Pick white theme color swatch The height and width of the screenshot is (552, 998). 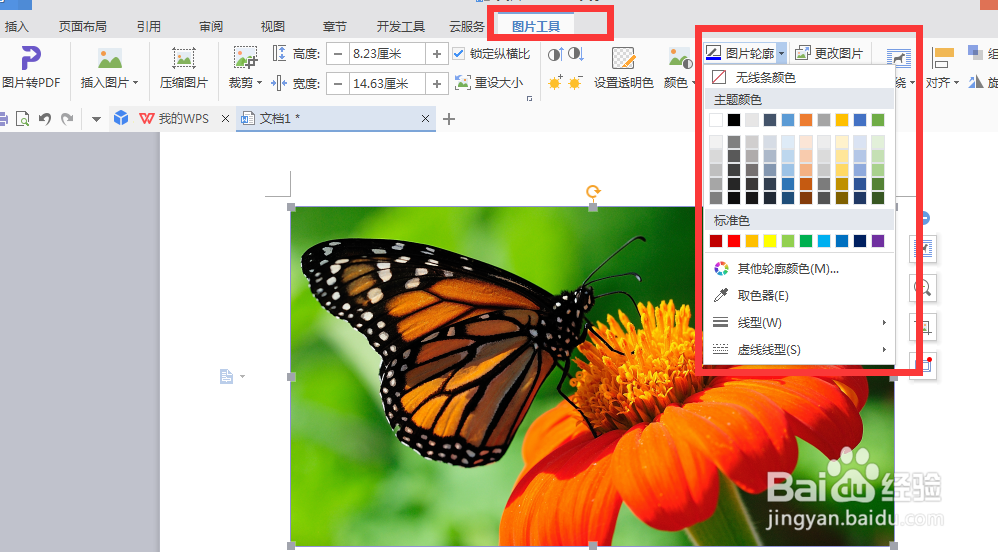click(x=716, y=120)
